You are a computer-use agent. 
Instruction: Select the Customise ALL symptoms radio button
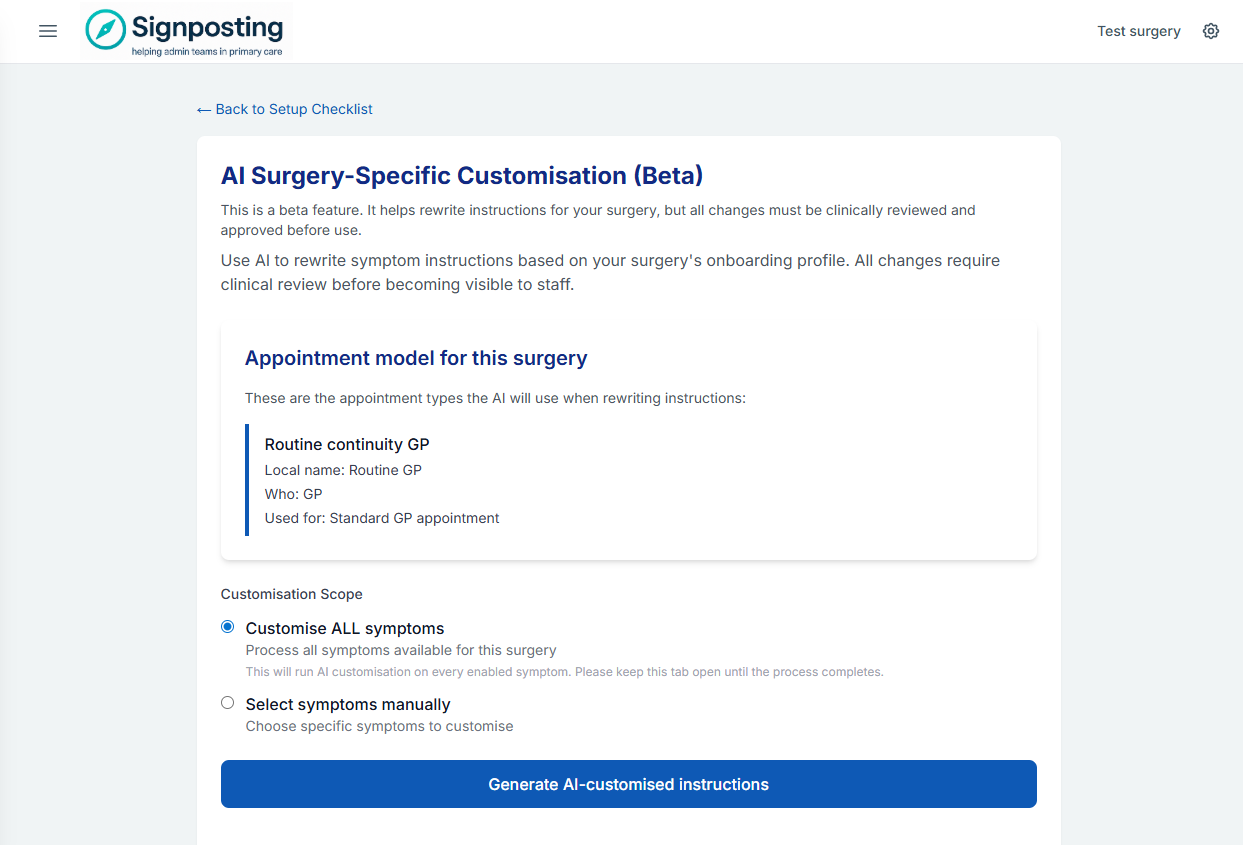(x=228, y=627)
